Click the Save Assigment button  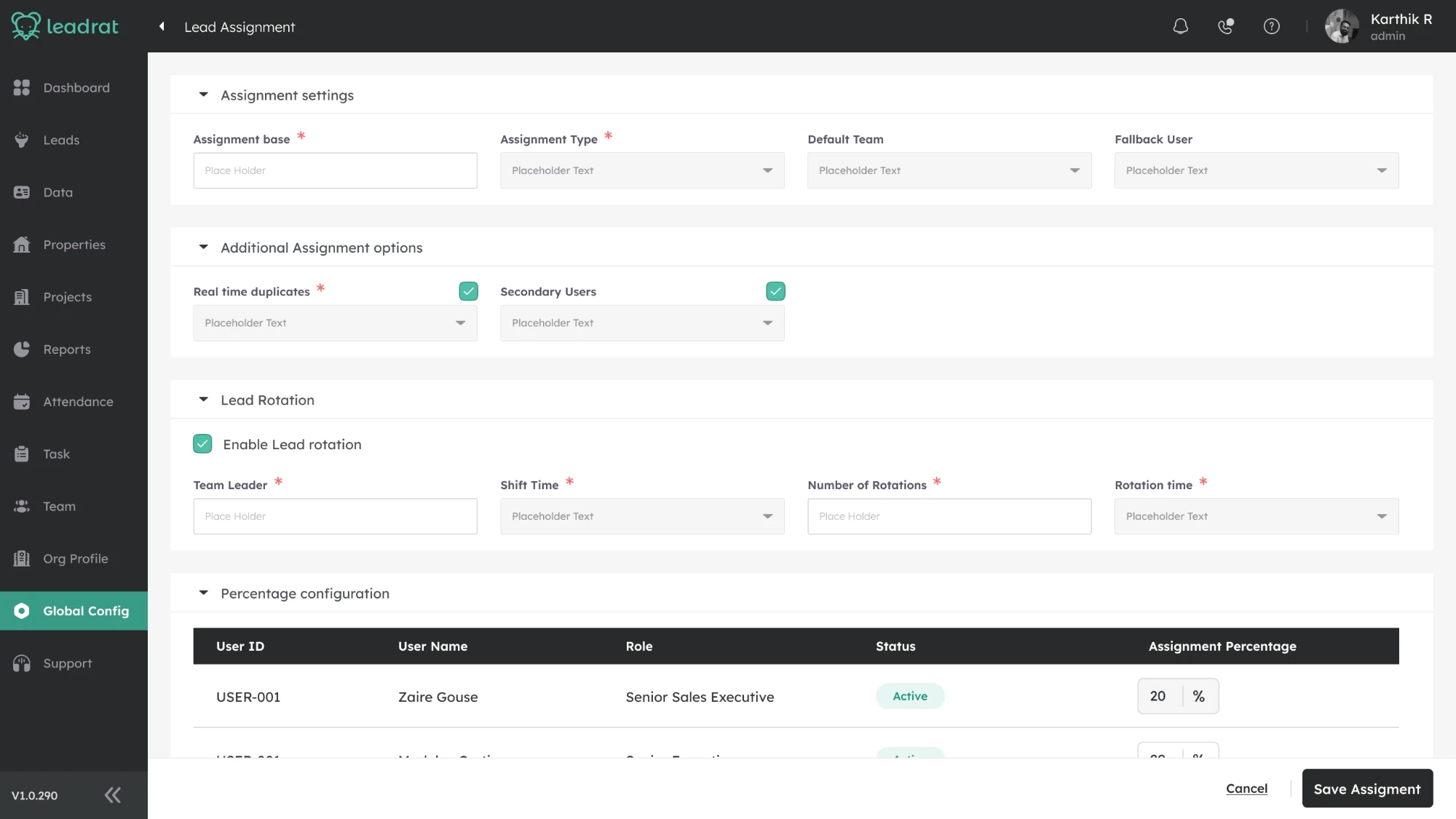tap(1367, 788)
